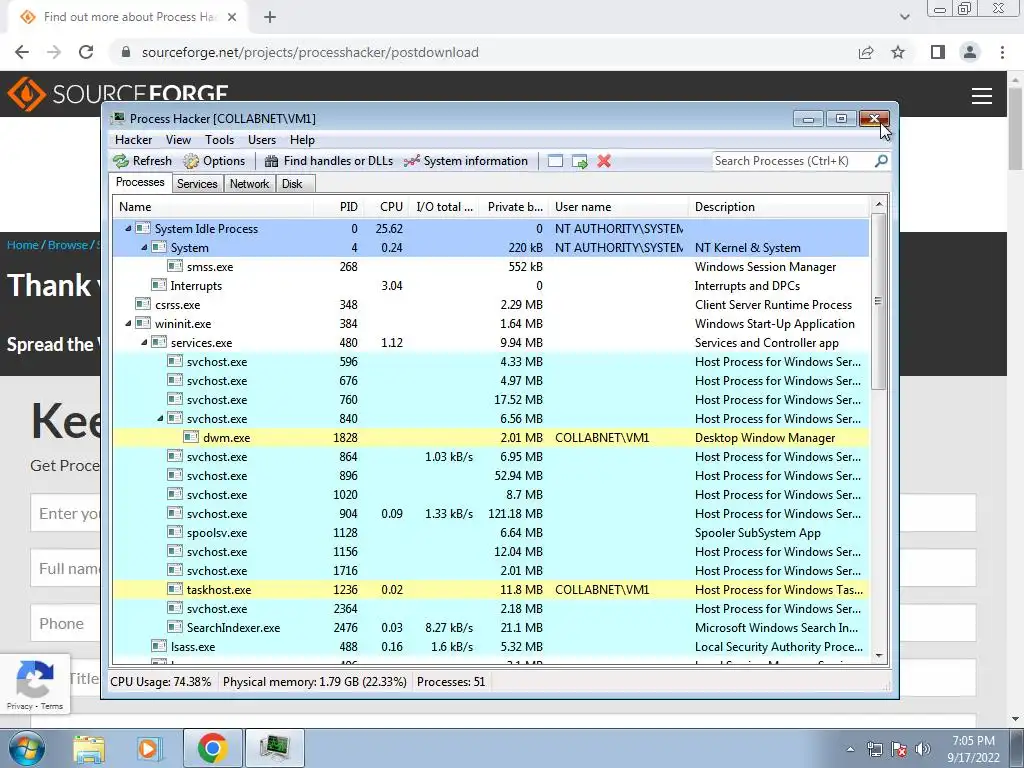
Task: Collapse the System Idle Process tree
Action: click(128, 229)
